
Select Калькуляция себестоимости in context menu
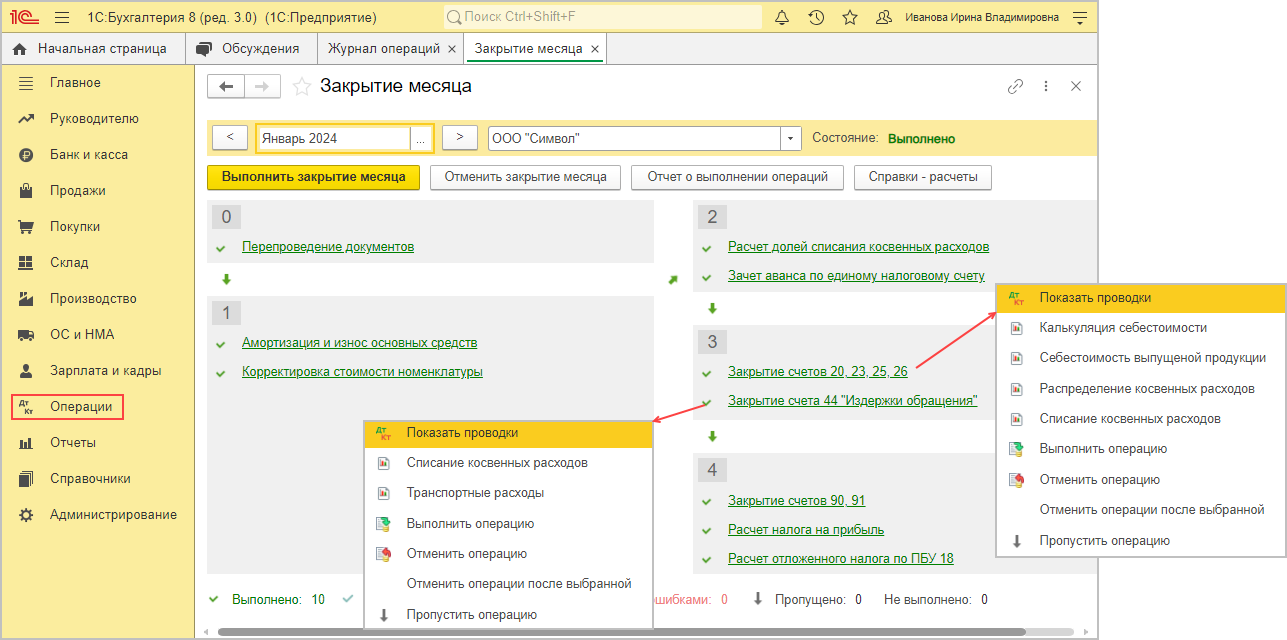tap(1123, 327)
